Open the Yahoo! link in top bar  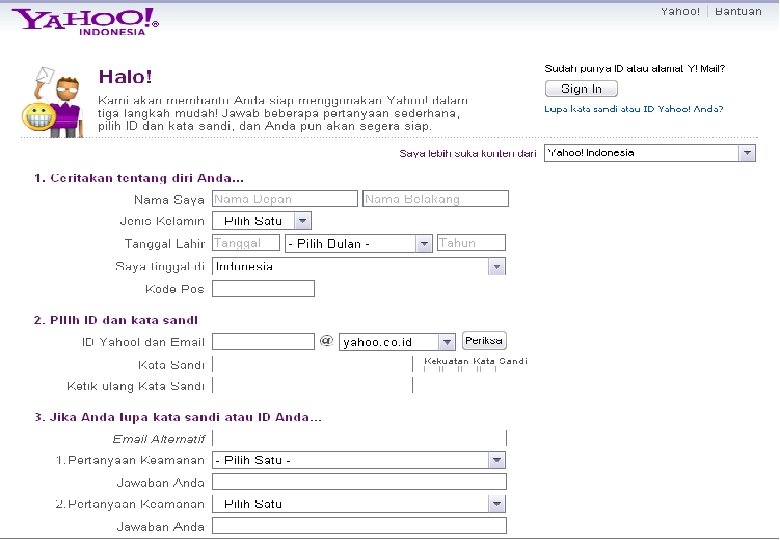point(680,11)
